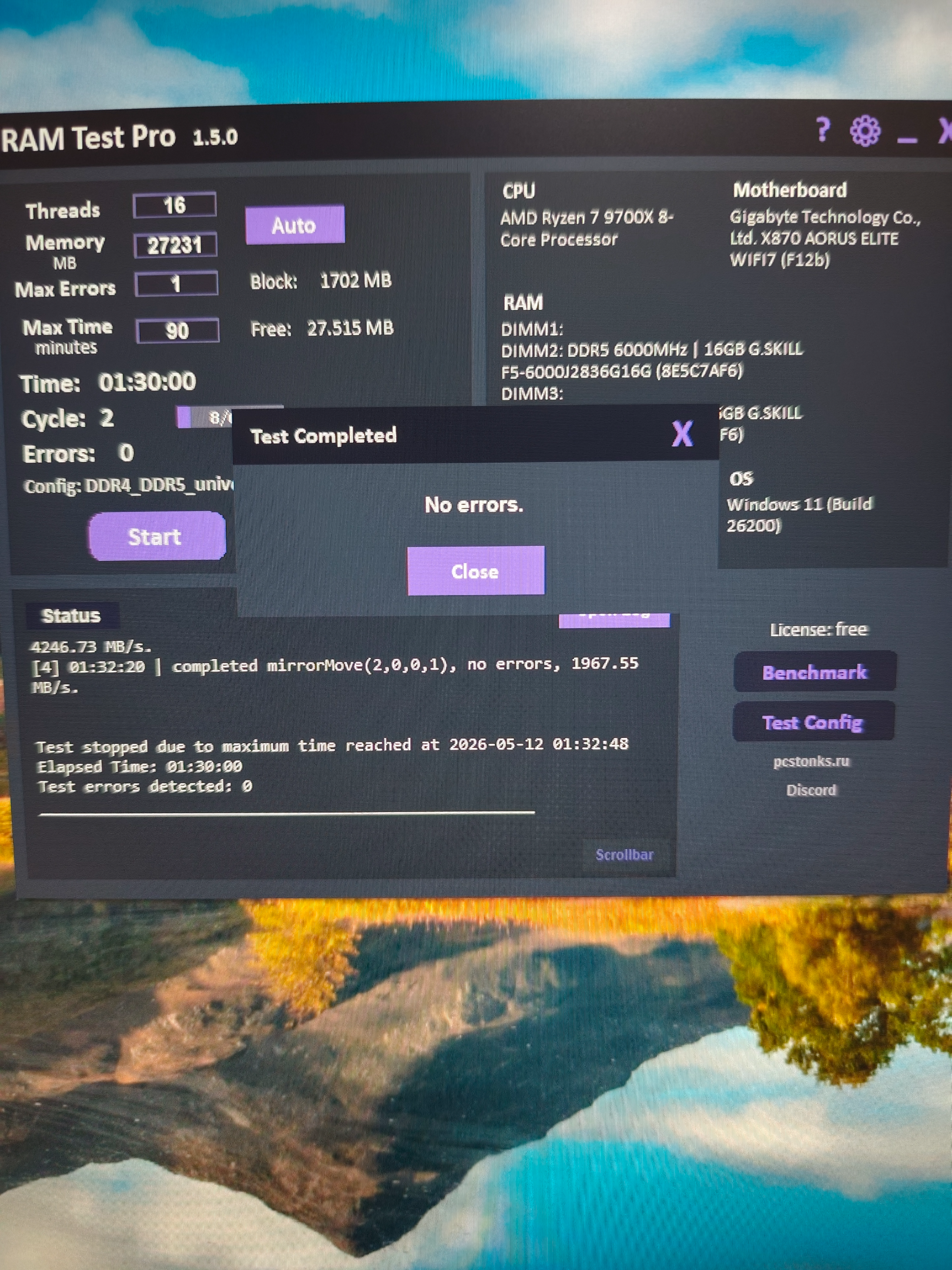Click the Close button in dialog
This screenshot has height=1270, width=952.
[475, 570]
